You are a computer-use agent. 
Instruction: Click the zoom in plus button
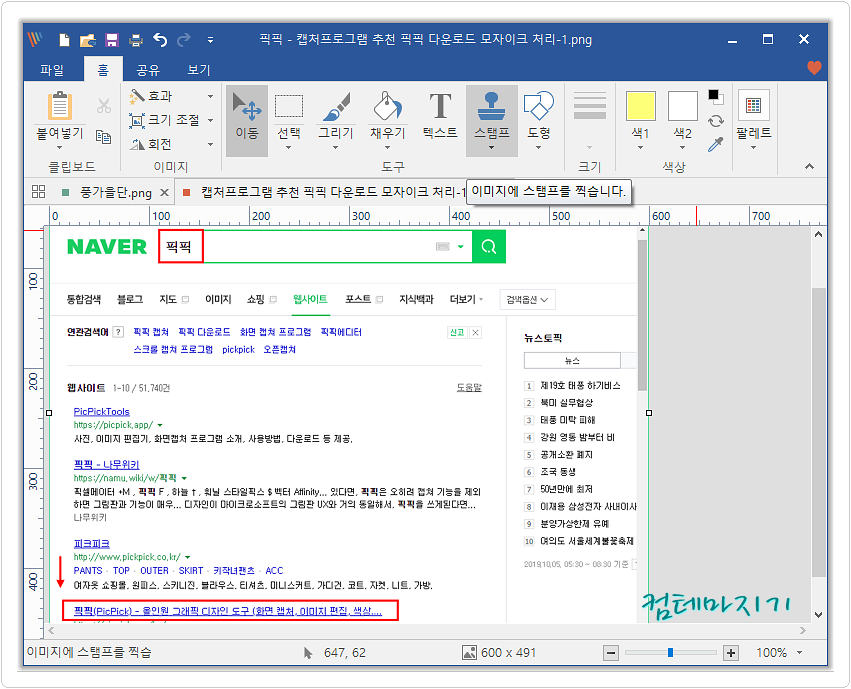coord(731,653)
